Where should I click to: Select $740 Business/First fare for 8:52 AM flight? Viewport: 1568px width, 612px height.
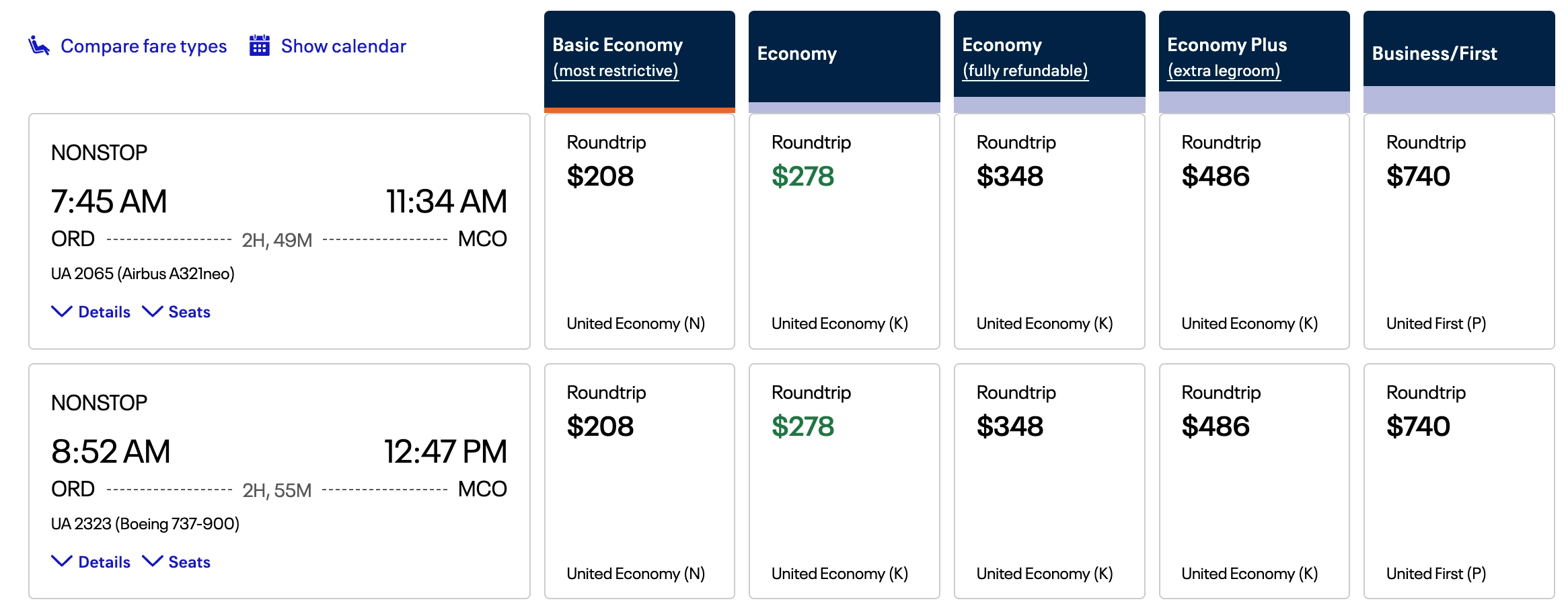pos(1458,481)
